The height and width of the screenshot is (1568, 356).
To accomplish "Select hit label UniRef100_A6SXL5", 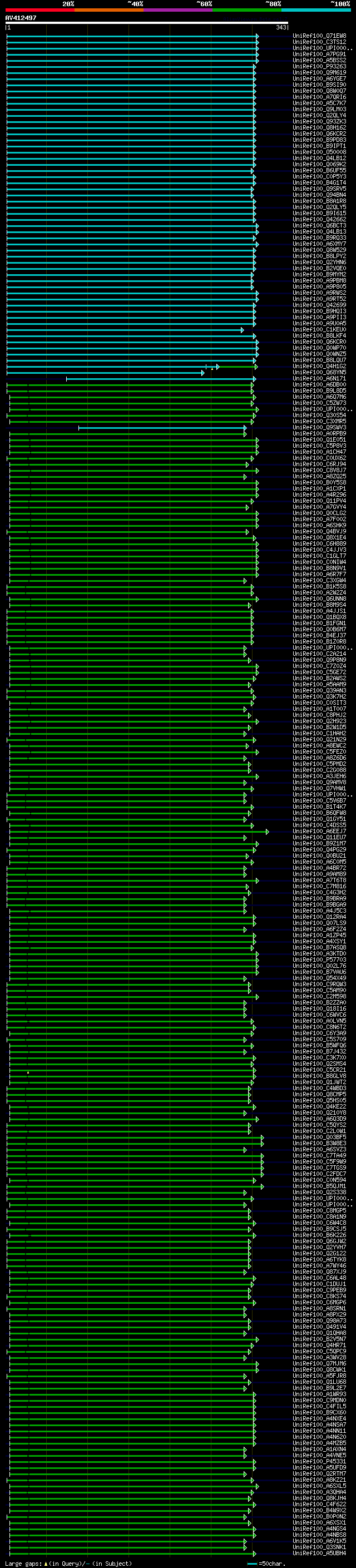I will click(x=319, y=1486).
